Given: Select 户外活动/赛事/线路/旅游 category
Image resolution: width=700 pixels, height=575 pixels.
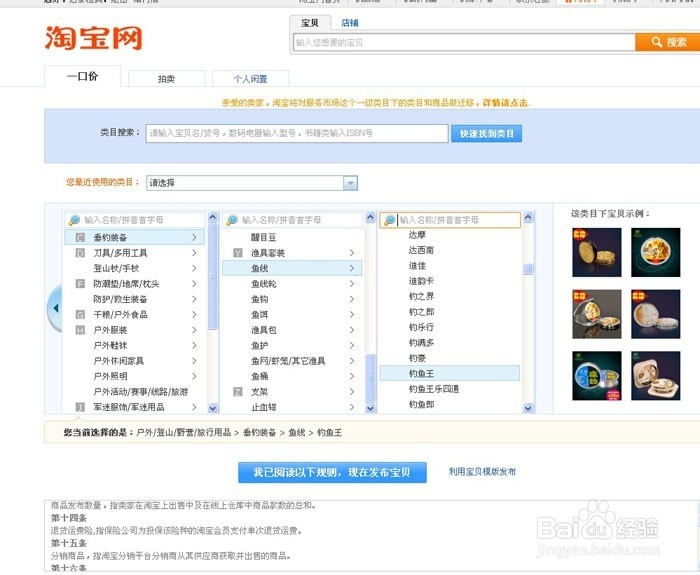Looking at the screenshot, I should tap(141, 392).
